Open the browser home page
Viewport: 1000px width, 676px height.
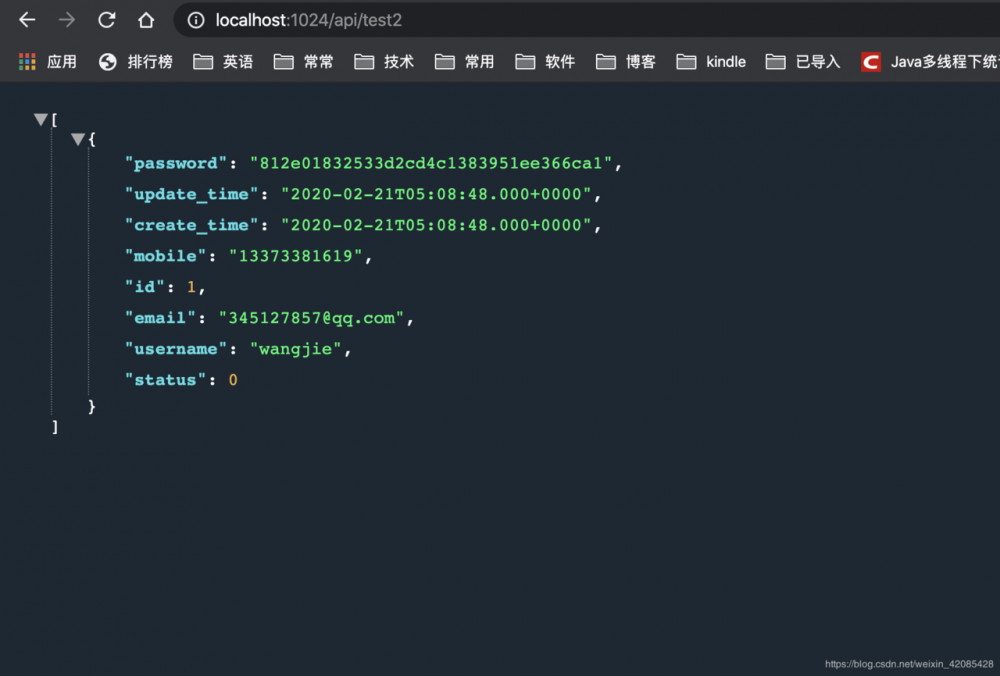click(146, 19)
